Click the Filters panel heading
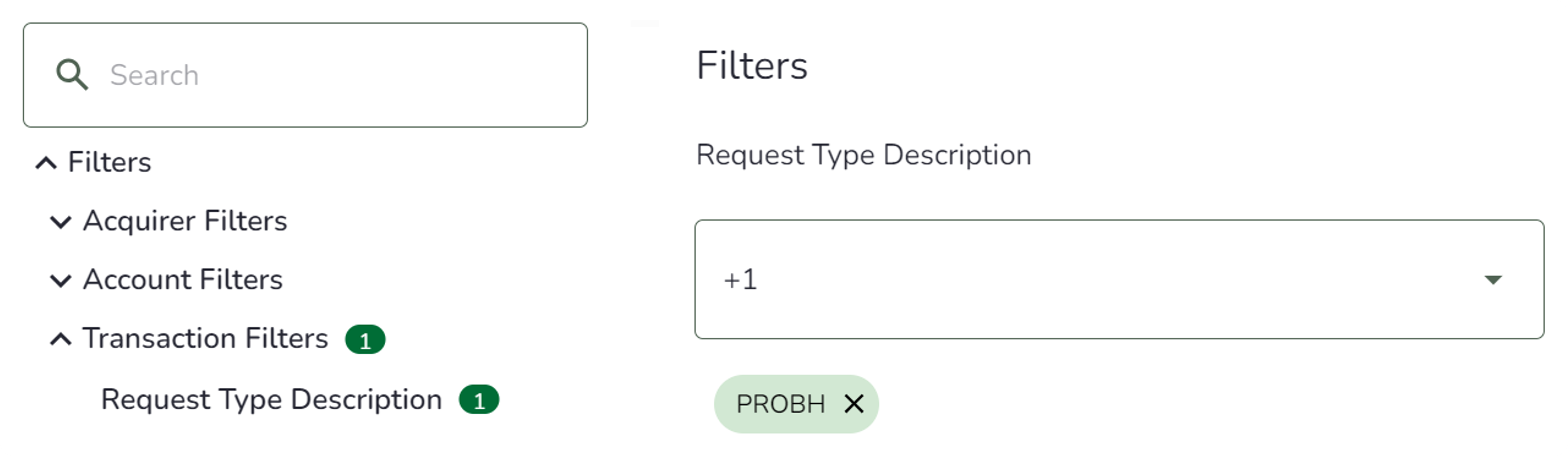1568x456 pixels. 751,65
